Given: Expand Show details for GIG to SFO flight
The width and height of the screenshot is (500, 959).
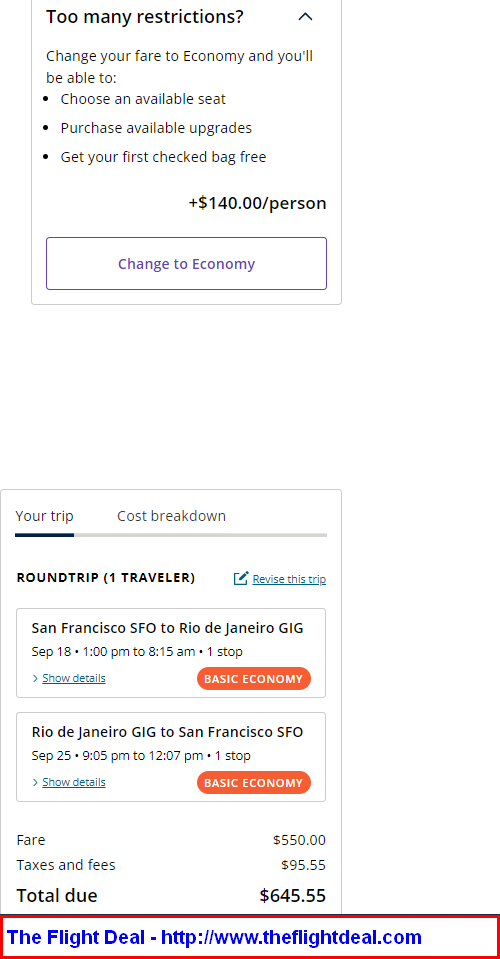Looking at the screenshot, I should (x=74, y=782).
